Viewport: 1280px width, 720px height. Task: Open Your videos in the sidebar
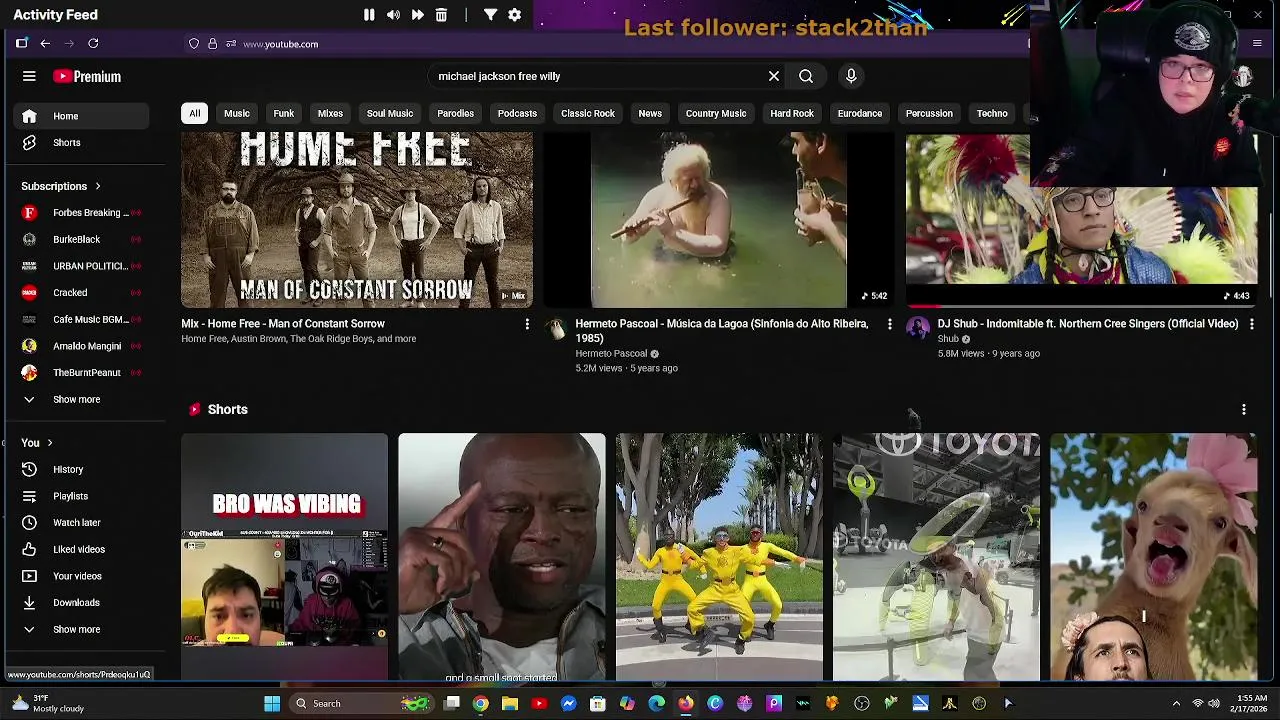tap(80, 576)
